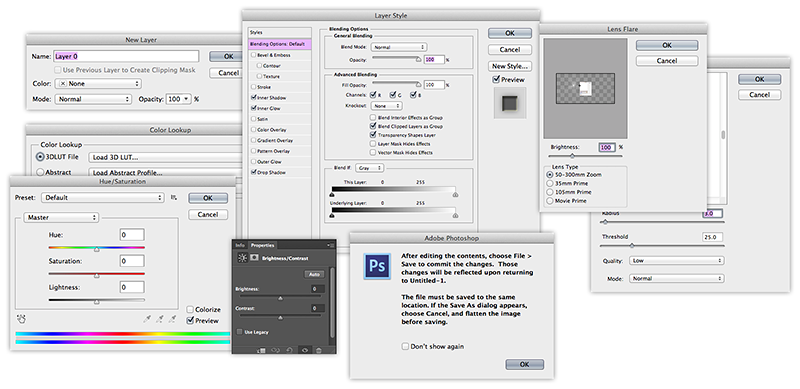Open the Blend Mode dropdown in Layer Style
This screenshot has width=800, height=389.
398,47
